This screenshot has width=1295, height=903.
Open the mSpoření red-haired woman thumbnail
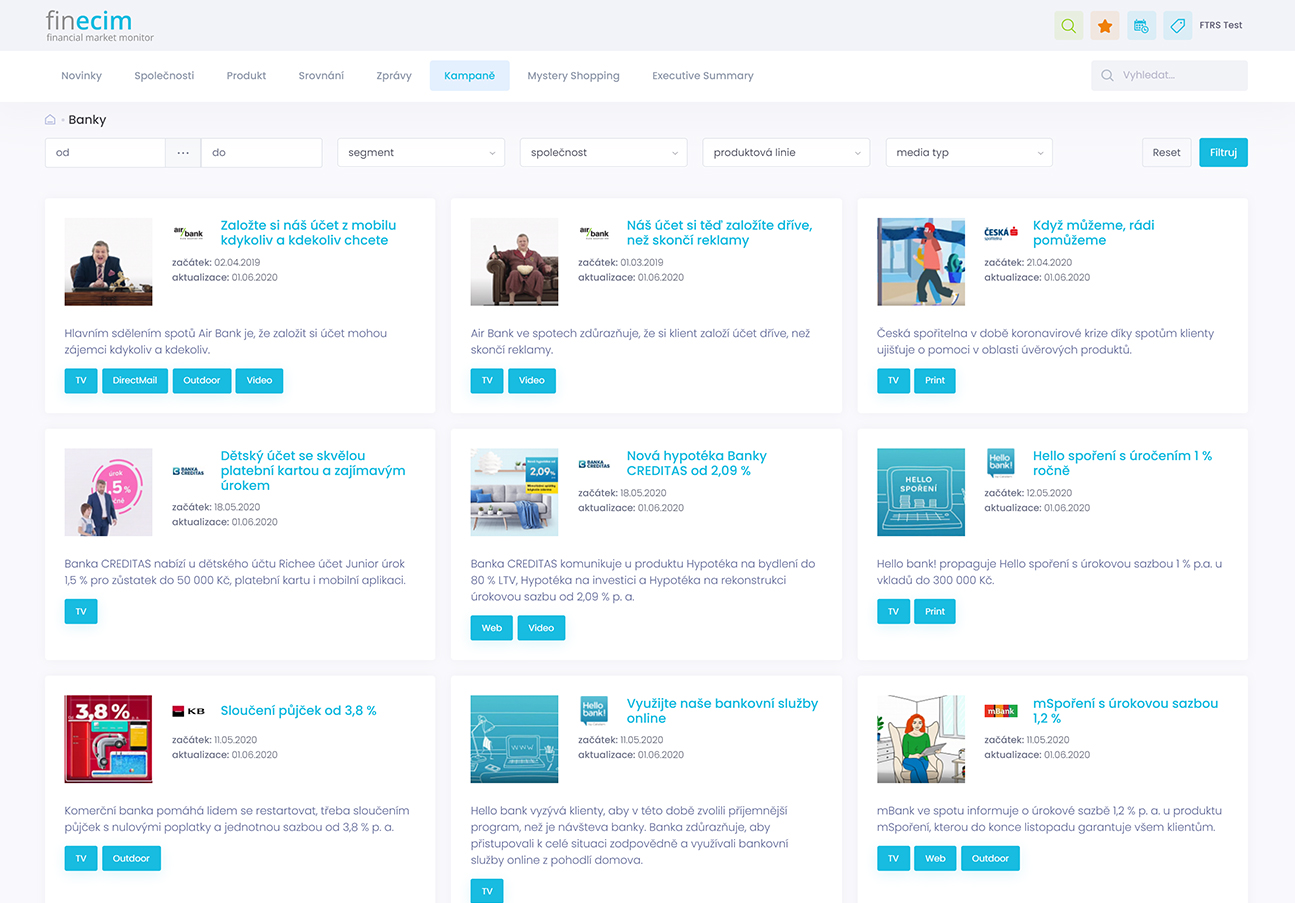(x=921, y=739)
